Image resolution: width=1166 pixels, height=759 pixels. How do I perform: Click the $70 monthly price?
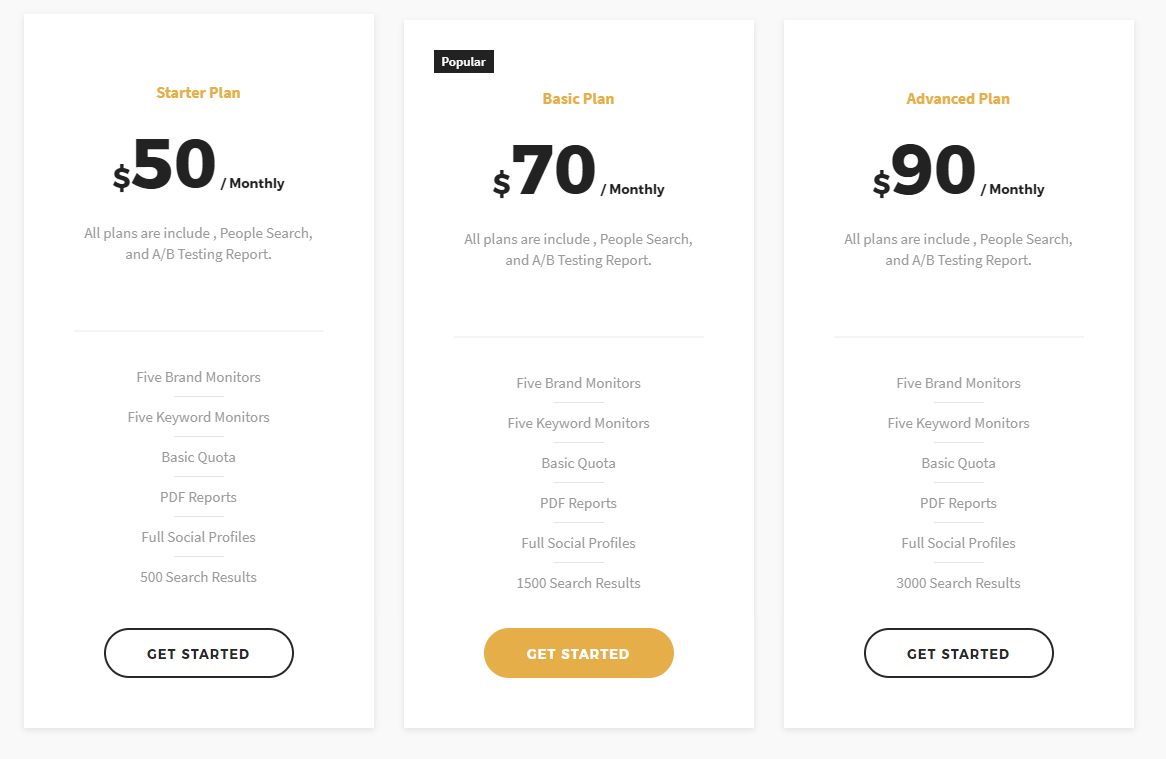tap(554, 172)
